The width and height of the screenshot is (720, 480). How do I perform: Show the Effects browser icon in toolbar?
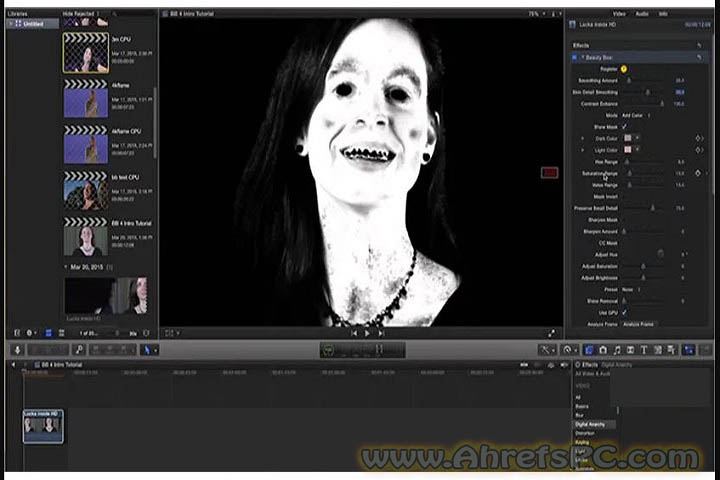(x=589, y=350)
